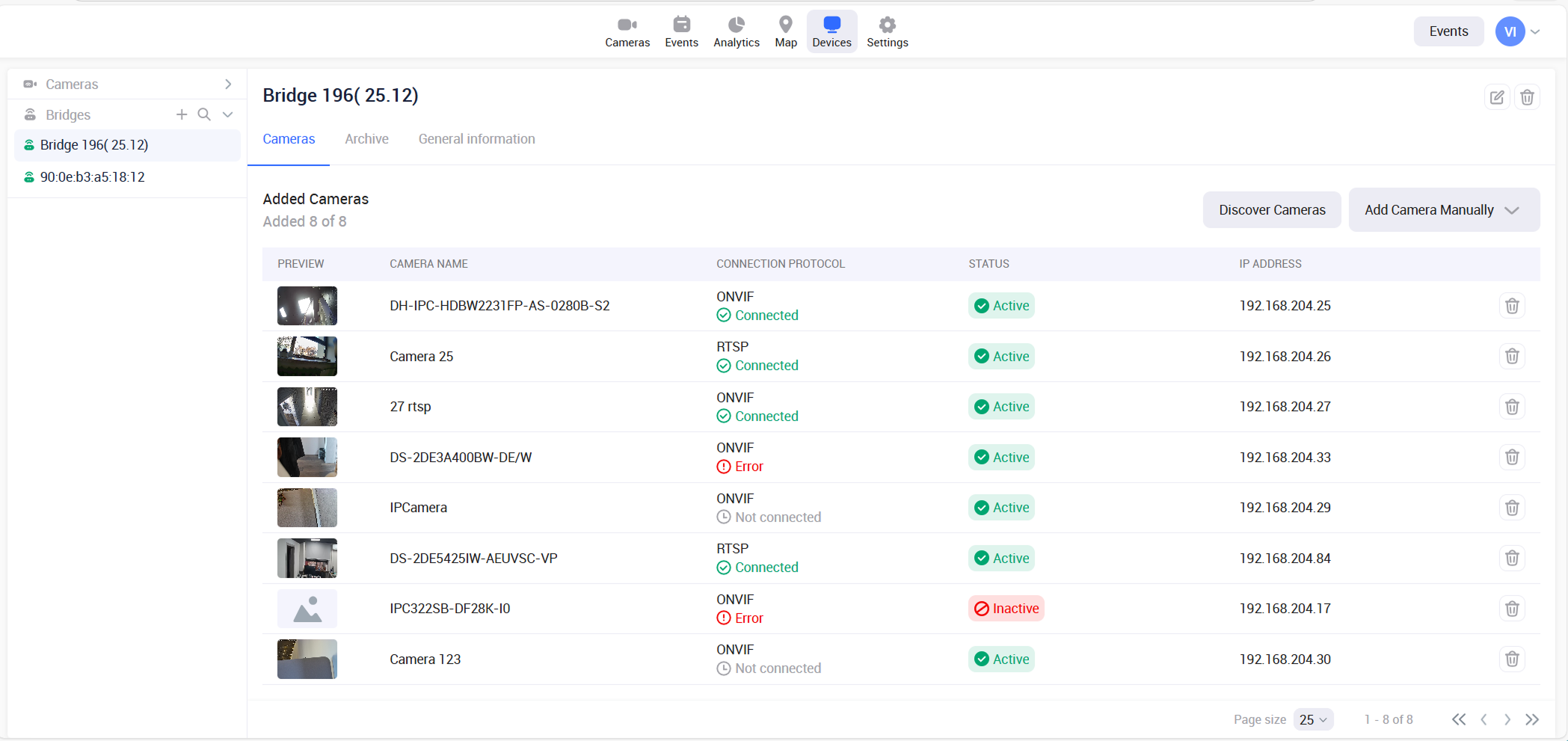
Task: Go to last page of camera list
Action: click(x=1532, y=719)
